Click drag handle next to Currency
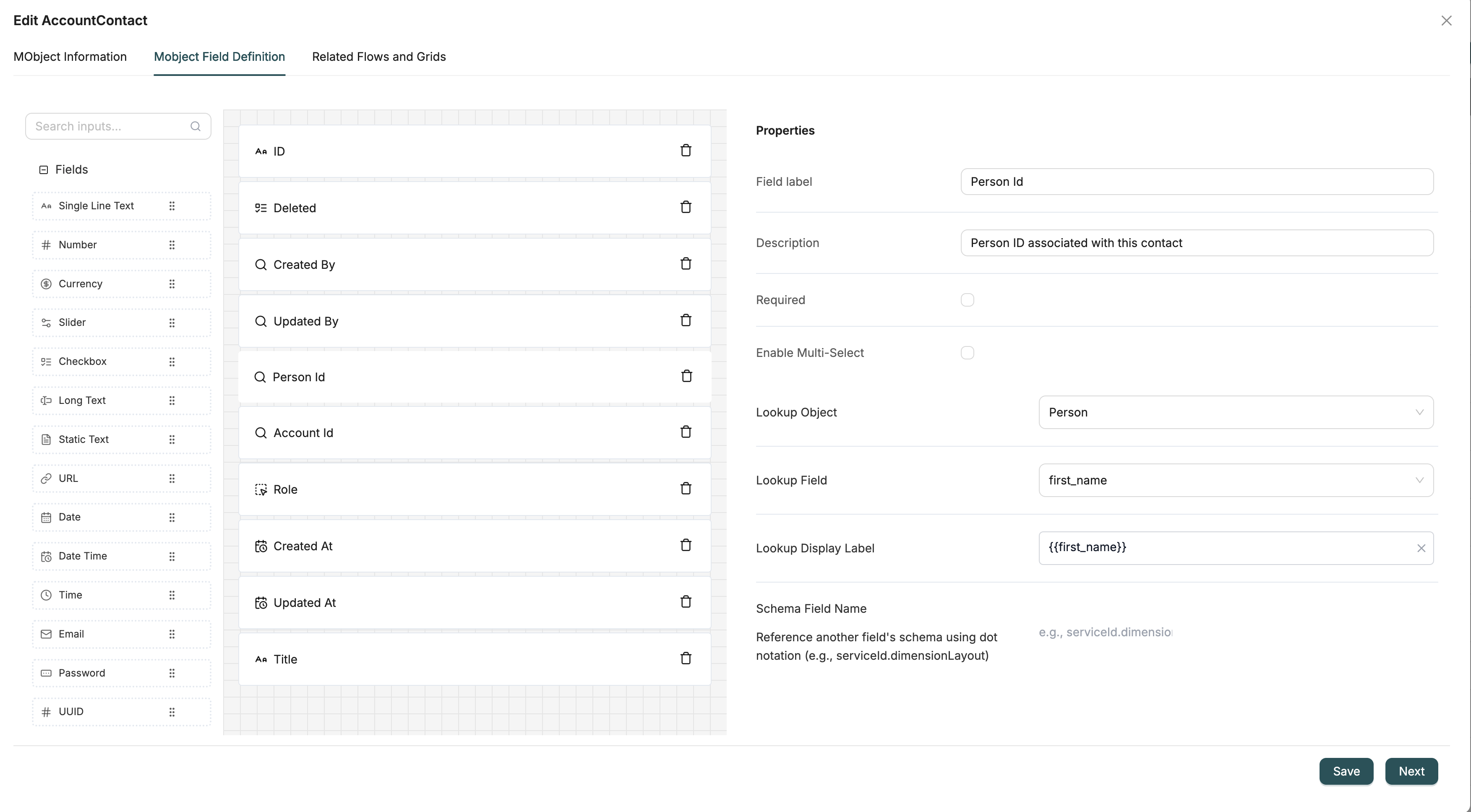The height and width of the screenshot is (812, 1471). pos(172,284)
